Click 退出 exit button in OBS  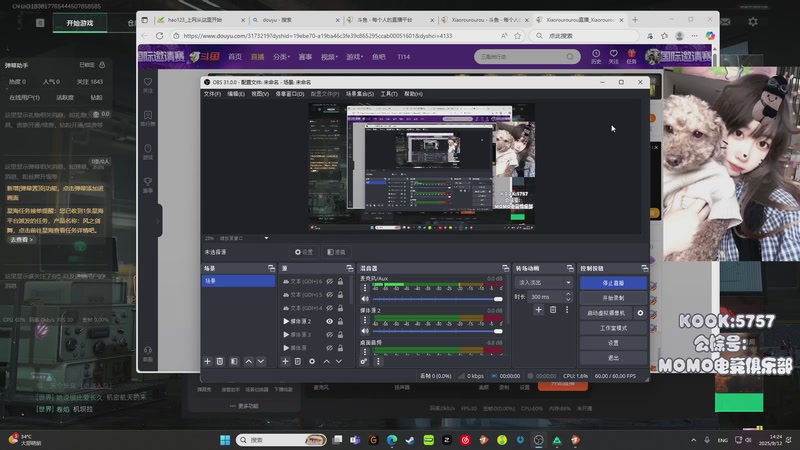(613, 358)
